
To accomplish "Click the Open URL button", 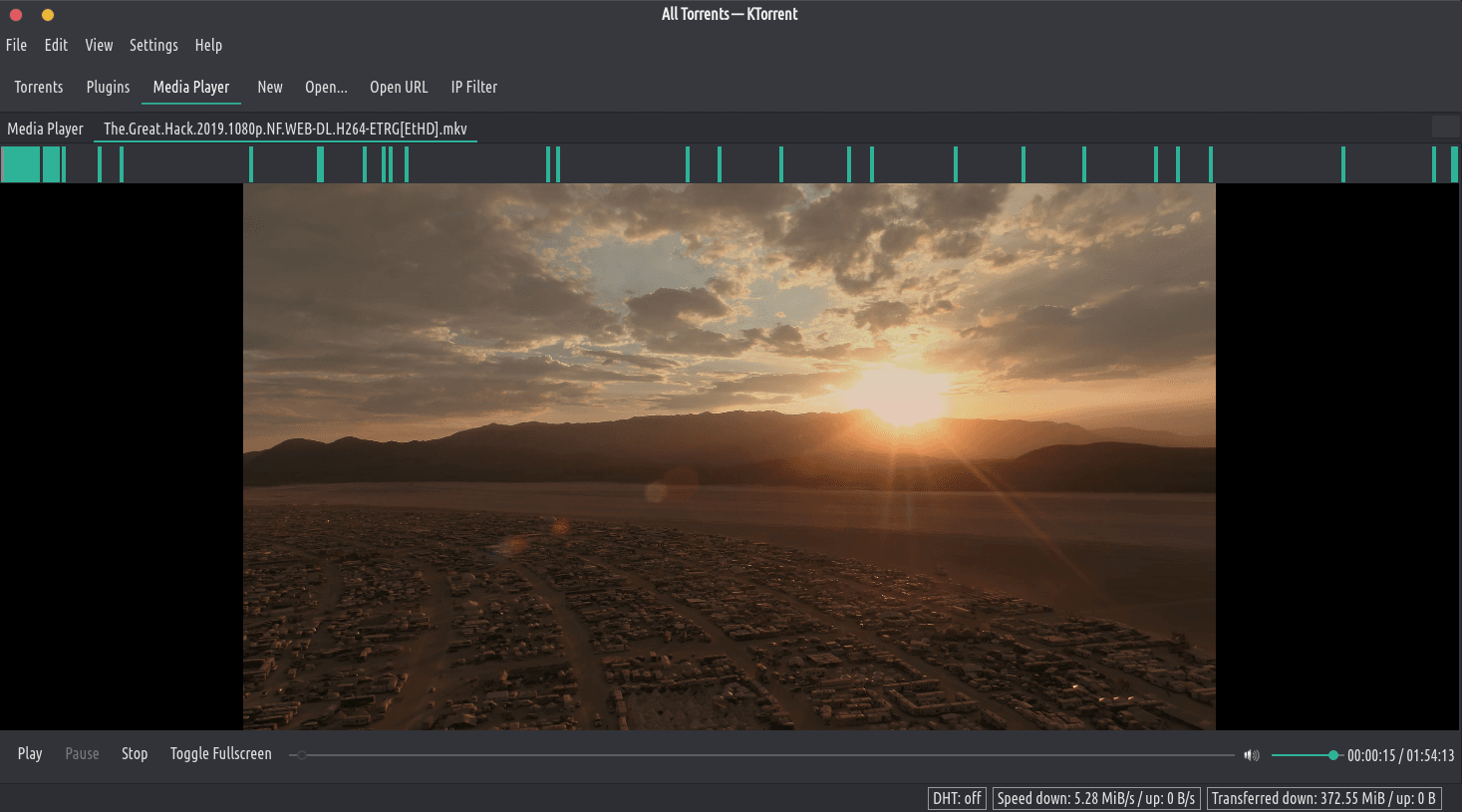I will coord(399,87).
